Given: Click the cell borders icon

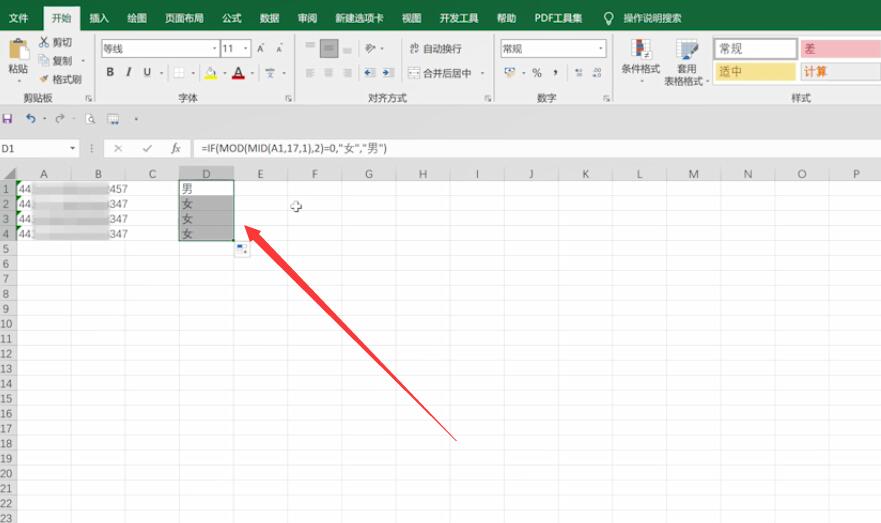Looking at the screenshot, I should point(179,72).
